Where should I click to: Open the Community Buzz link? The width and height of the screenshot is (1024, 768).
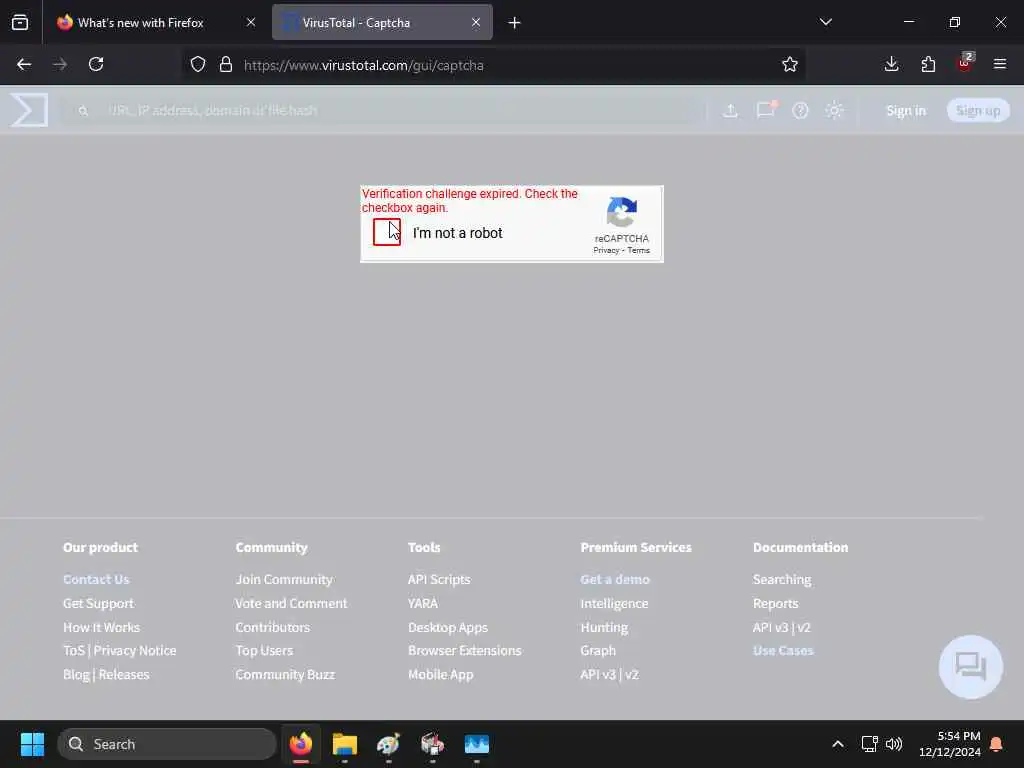pyautogui.click(x=285, y=675)
